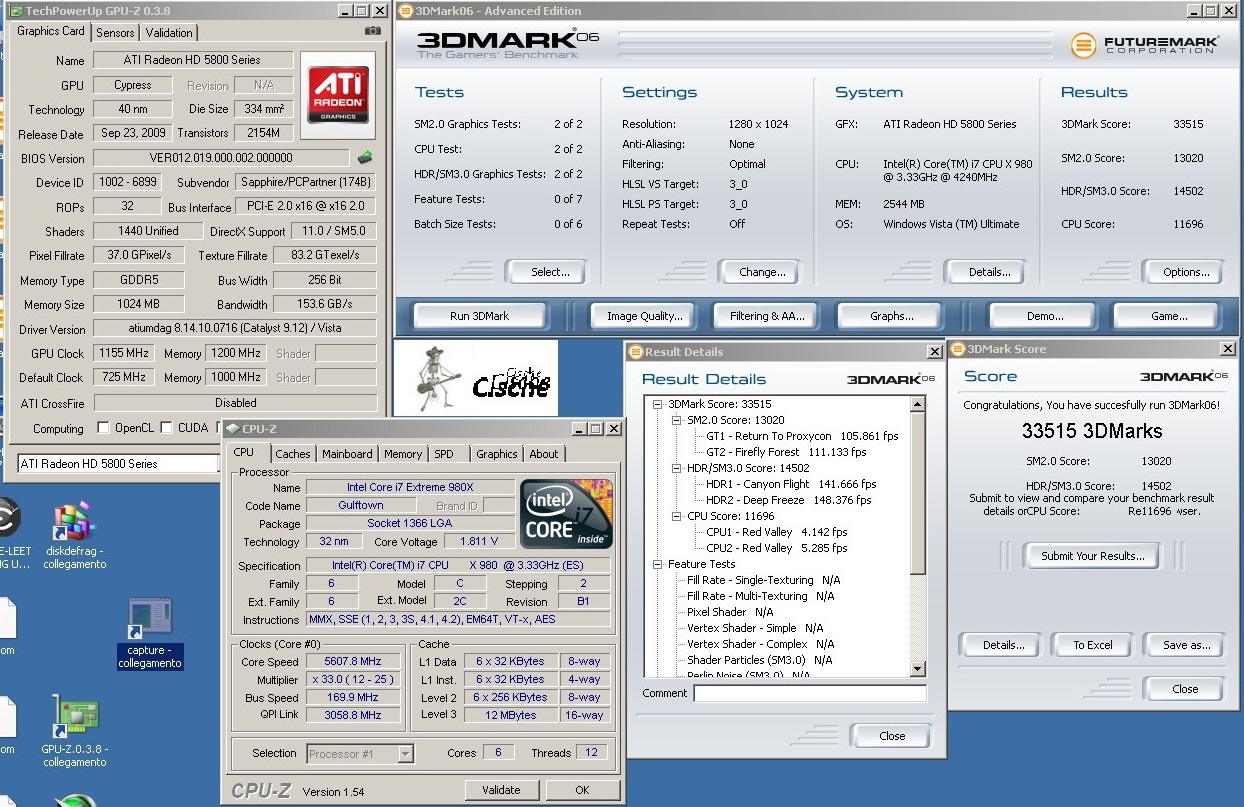The width and height of the screenshot is (1244, 807).
Task: Open the ATI Radeon HD 5800 Series dropdown
Action: click(118, 463)
